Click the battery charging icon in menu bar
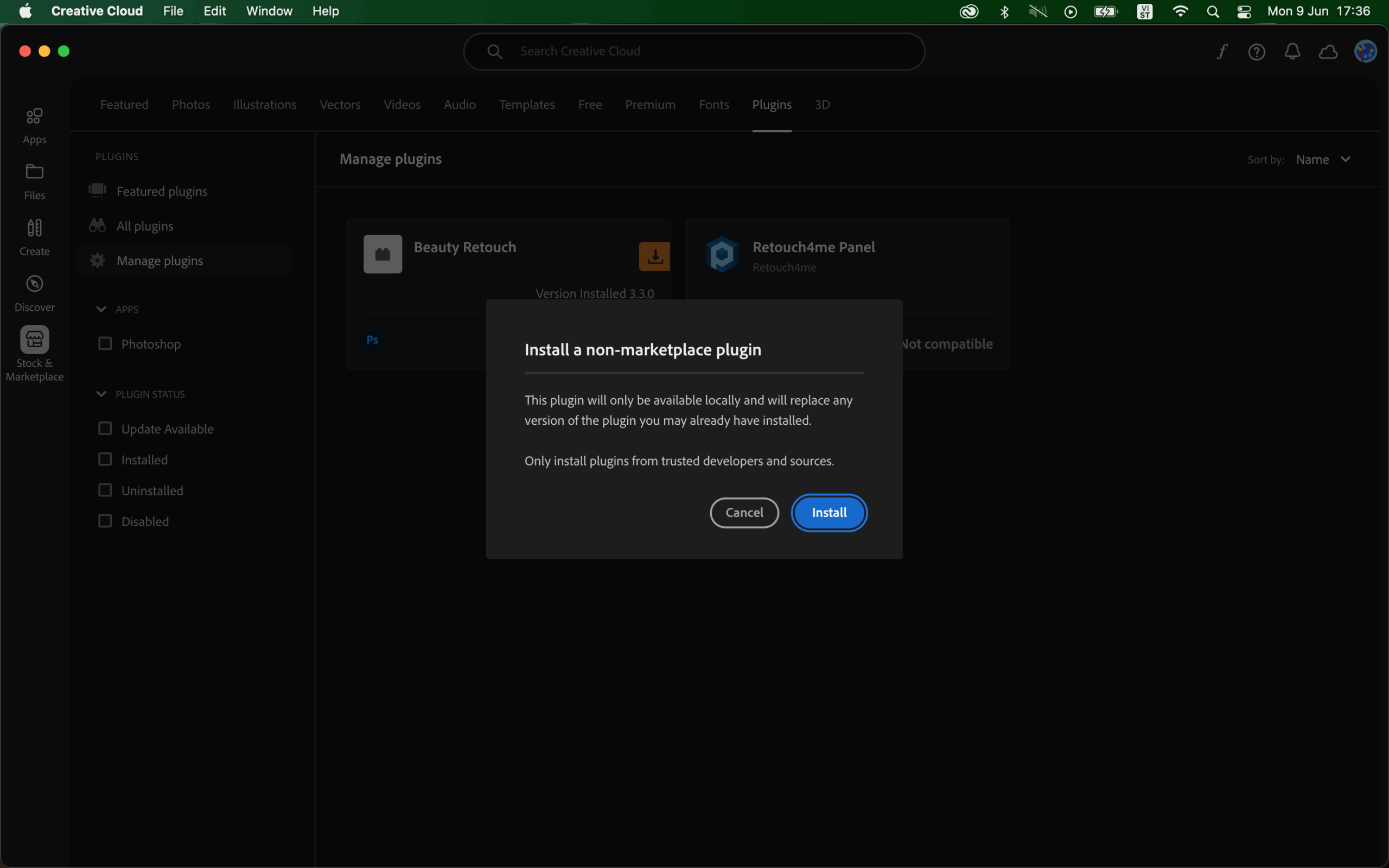Viewport: 1389px width, 868px height. pyautogui.click(x=1105, y=11)
